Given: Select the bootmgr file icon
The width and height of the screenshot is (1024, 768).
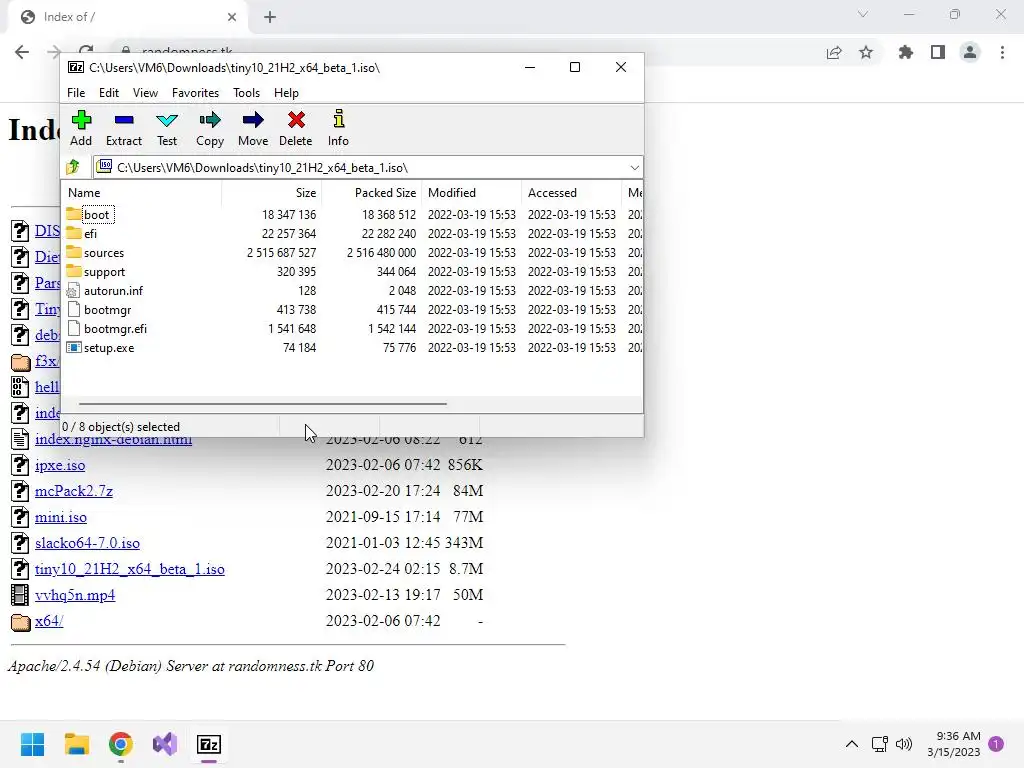Looking at the screenshot, I should pos(74,310).
